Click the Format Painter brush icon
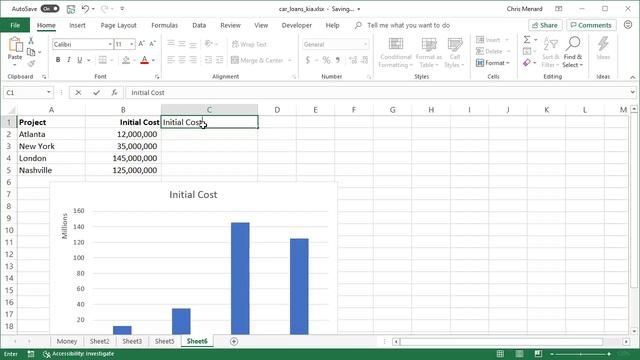Image resolution: width=640 pixels, height=360 pixels. pos(31,63)
